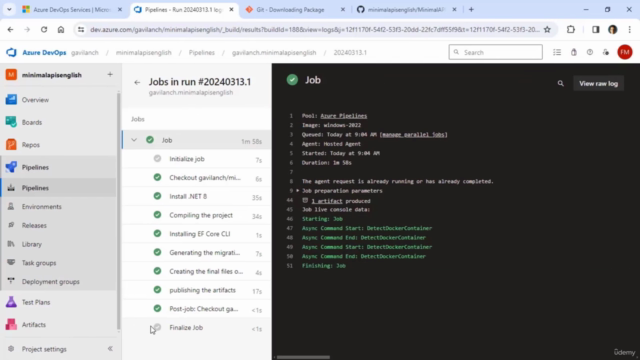Go to the browser home page
640x360 pixels.
[61, 29]
